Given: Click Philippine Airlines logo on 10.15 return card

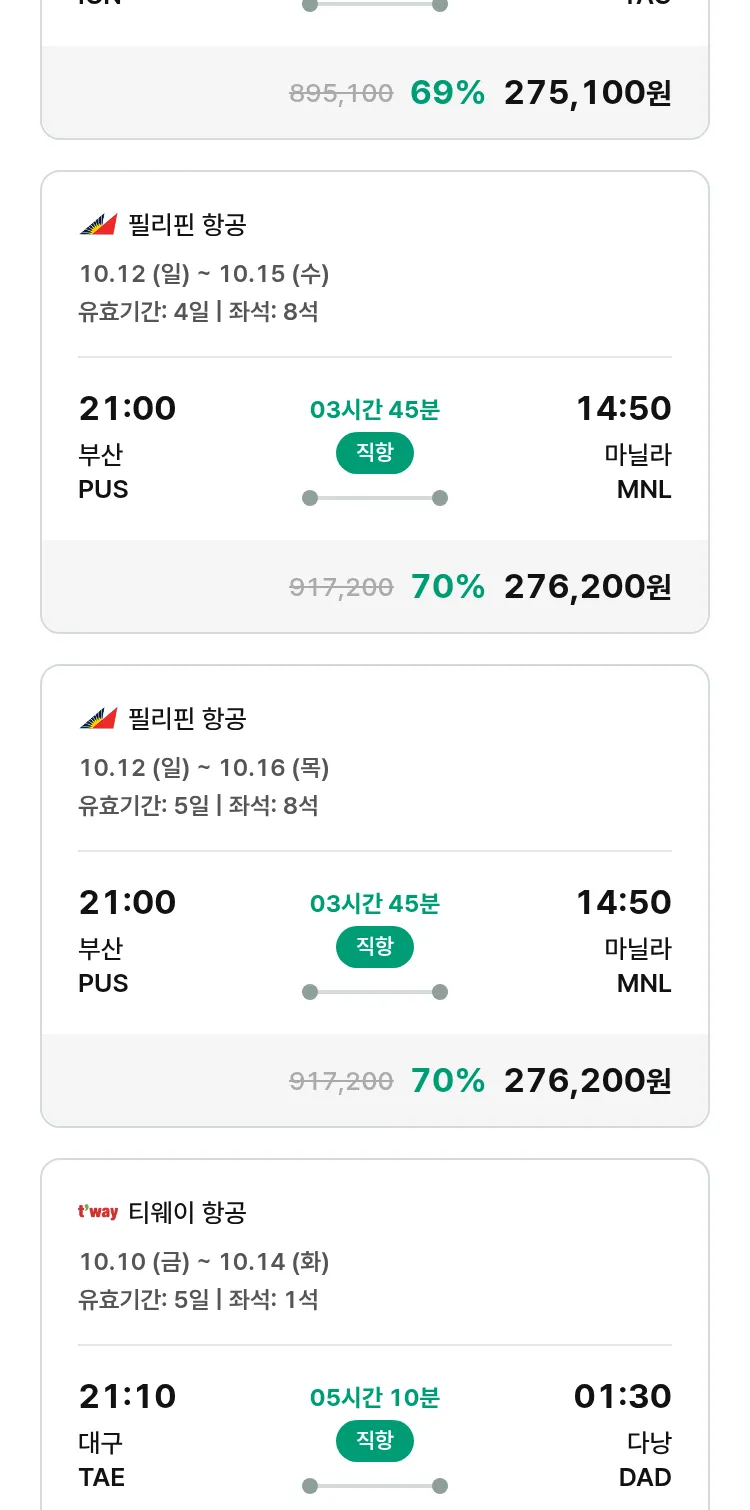Looking at the screenshot, I should pos(98,225).
